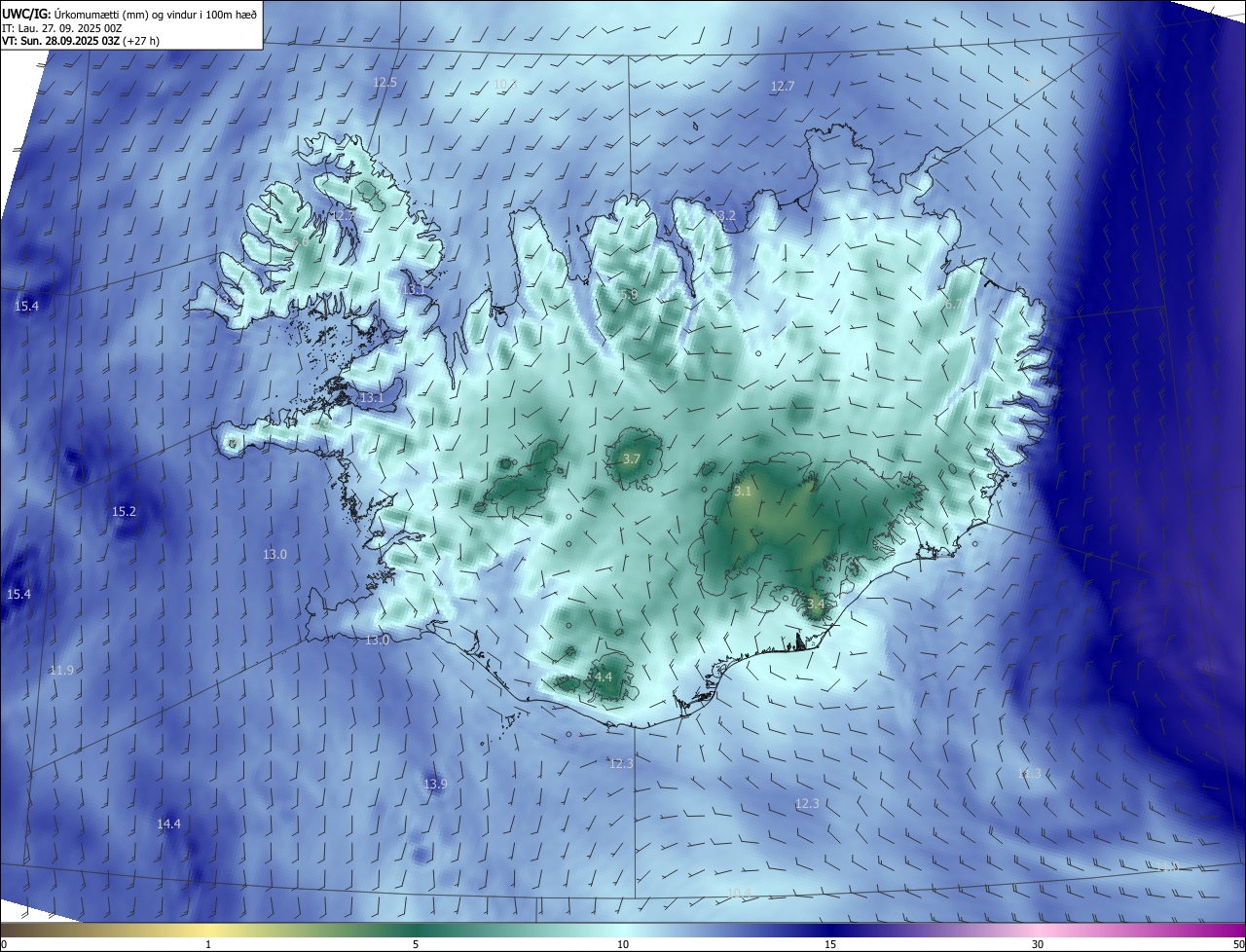Click the 13.2 value on the north coast
The height and width of the screenshot is (952, 1246).
pos(723,215)
